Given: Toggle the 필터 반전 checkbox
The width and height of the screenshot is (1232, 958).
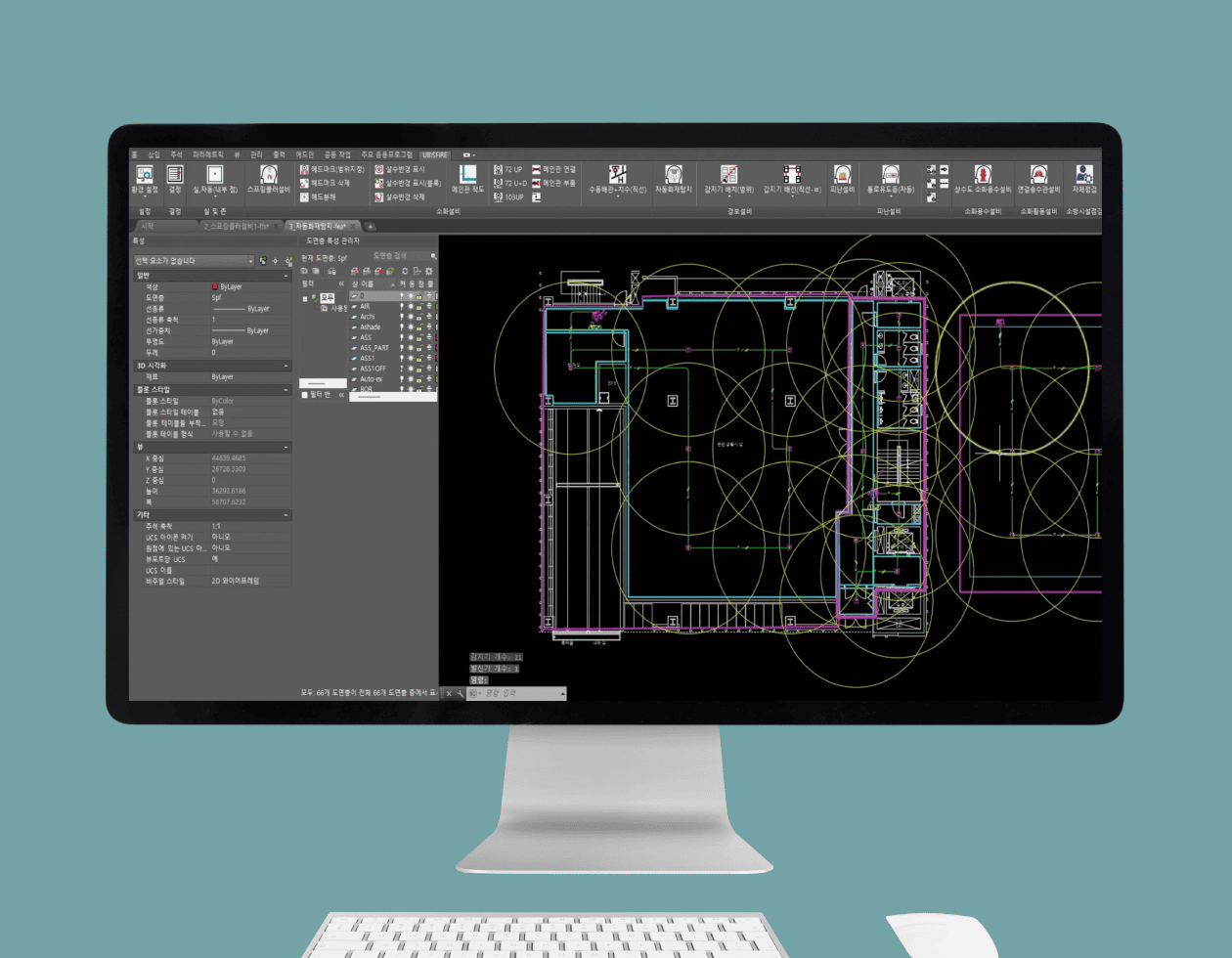Looking at the screenshot, I should (305, 395).
